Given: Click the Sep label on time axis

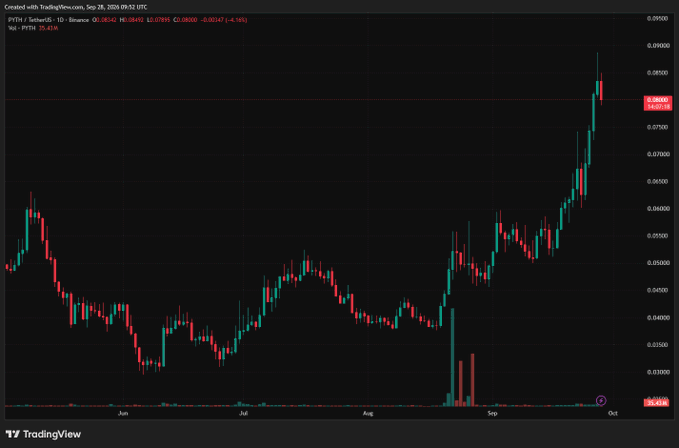Looking at the screenshot, I should 492,413.
